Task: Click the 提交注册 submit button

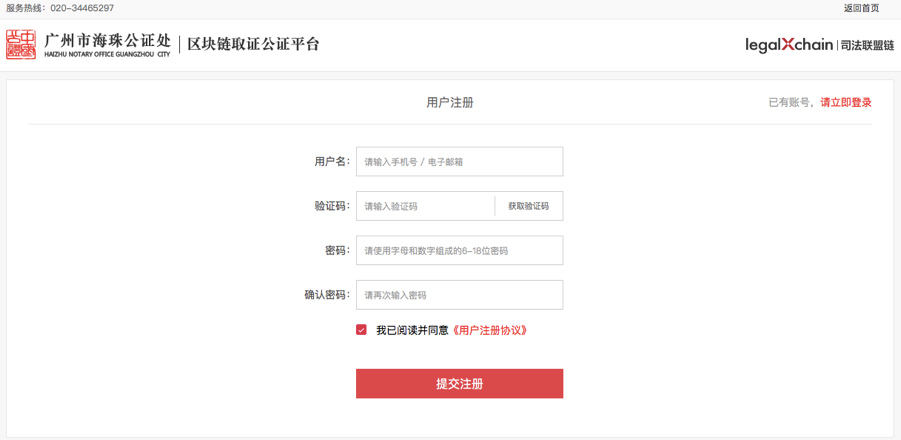Action: (460, 384)
